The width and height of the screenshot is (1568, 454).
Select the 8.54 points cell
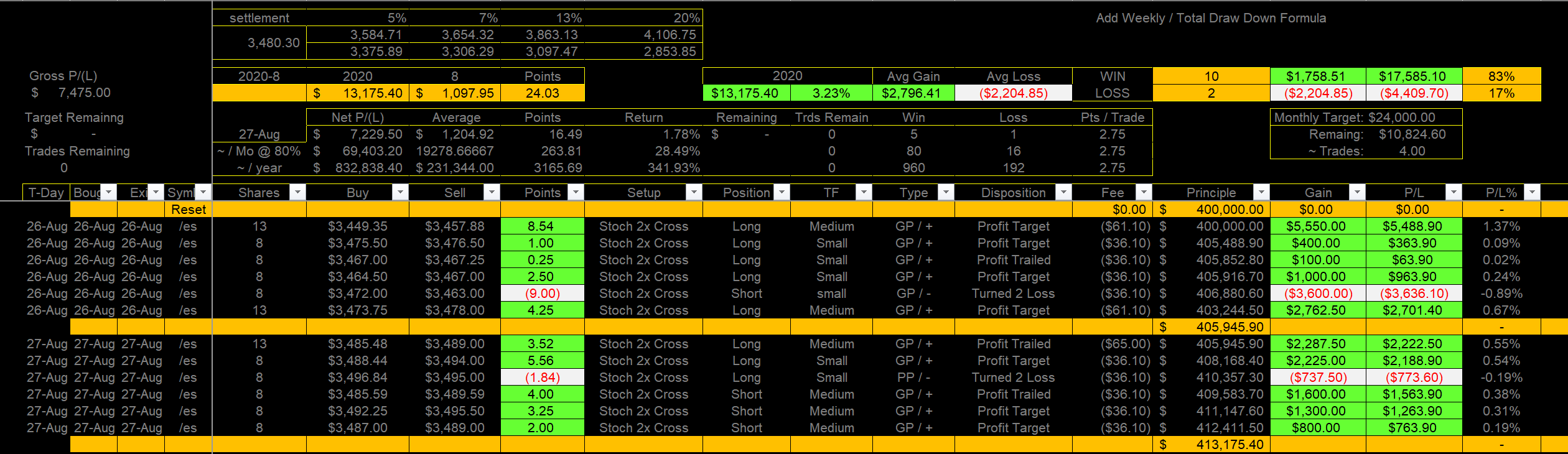543,226
